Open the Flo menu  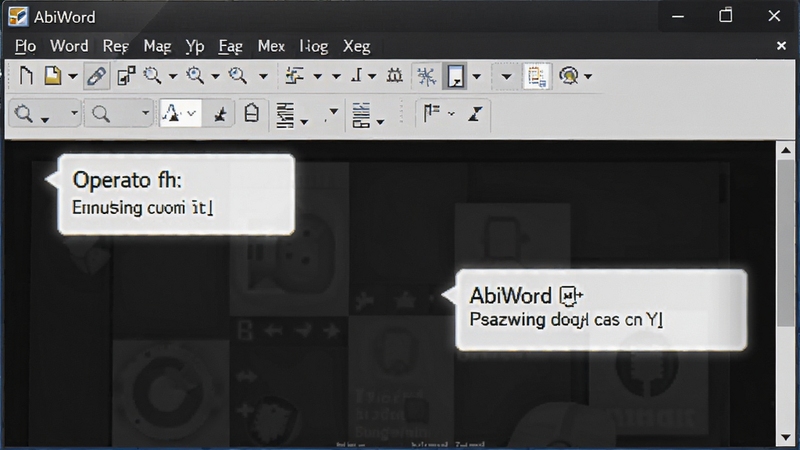pos(26,46)
